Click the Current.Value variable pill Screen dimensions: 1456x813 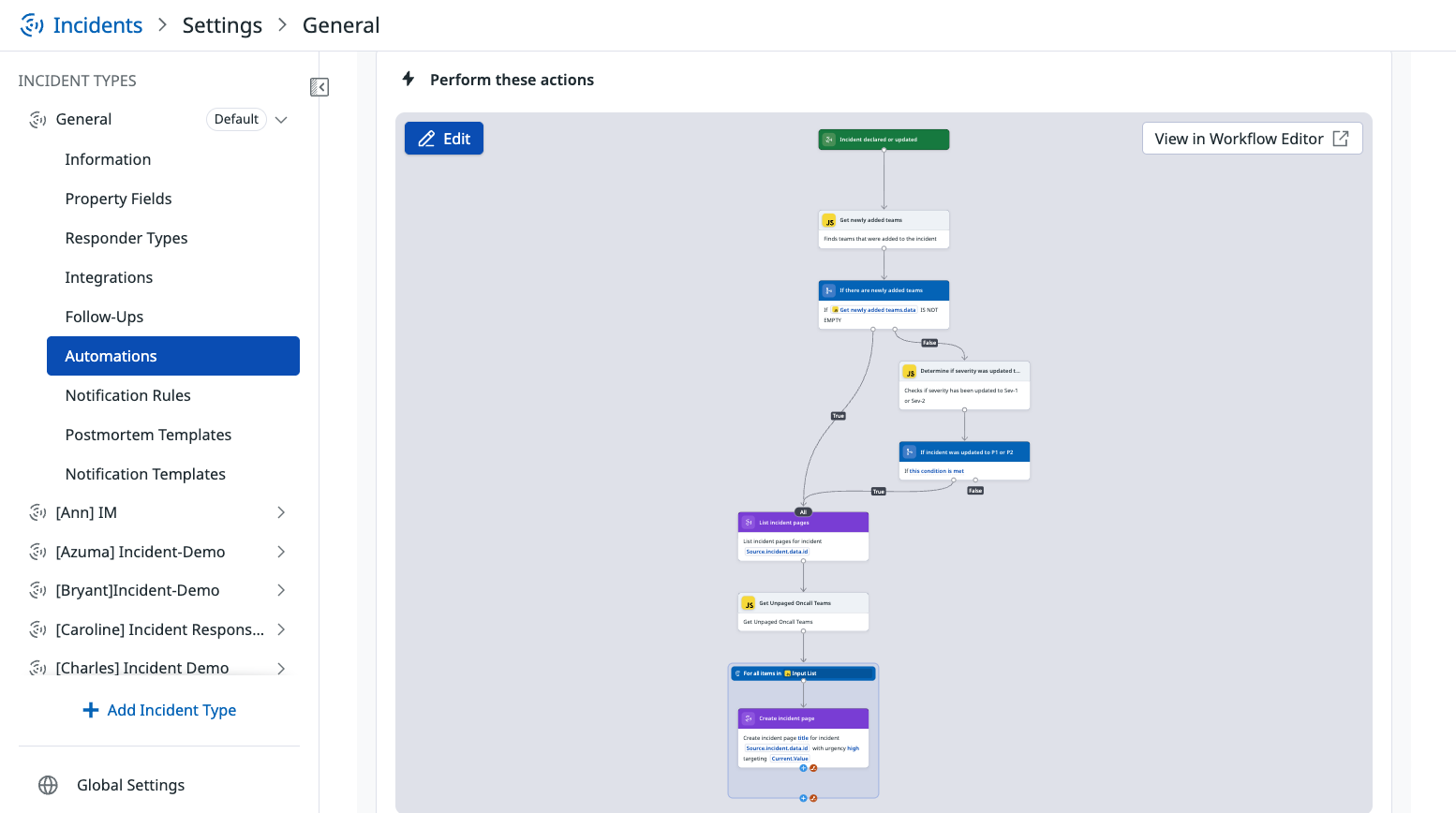tap(790, 759)
